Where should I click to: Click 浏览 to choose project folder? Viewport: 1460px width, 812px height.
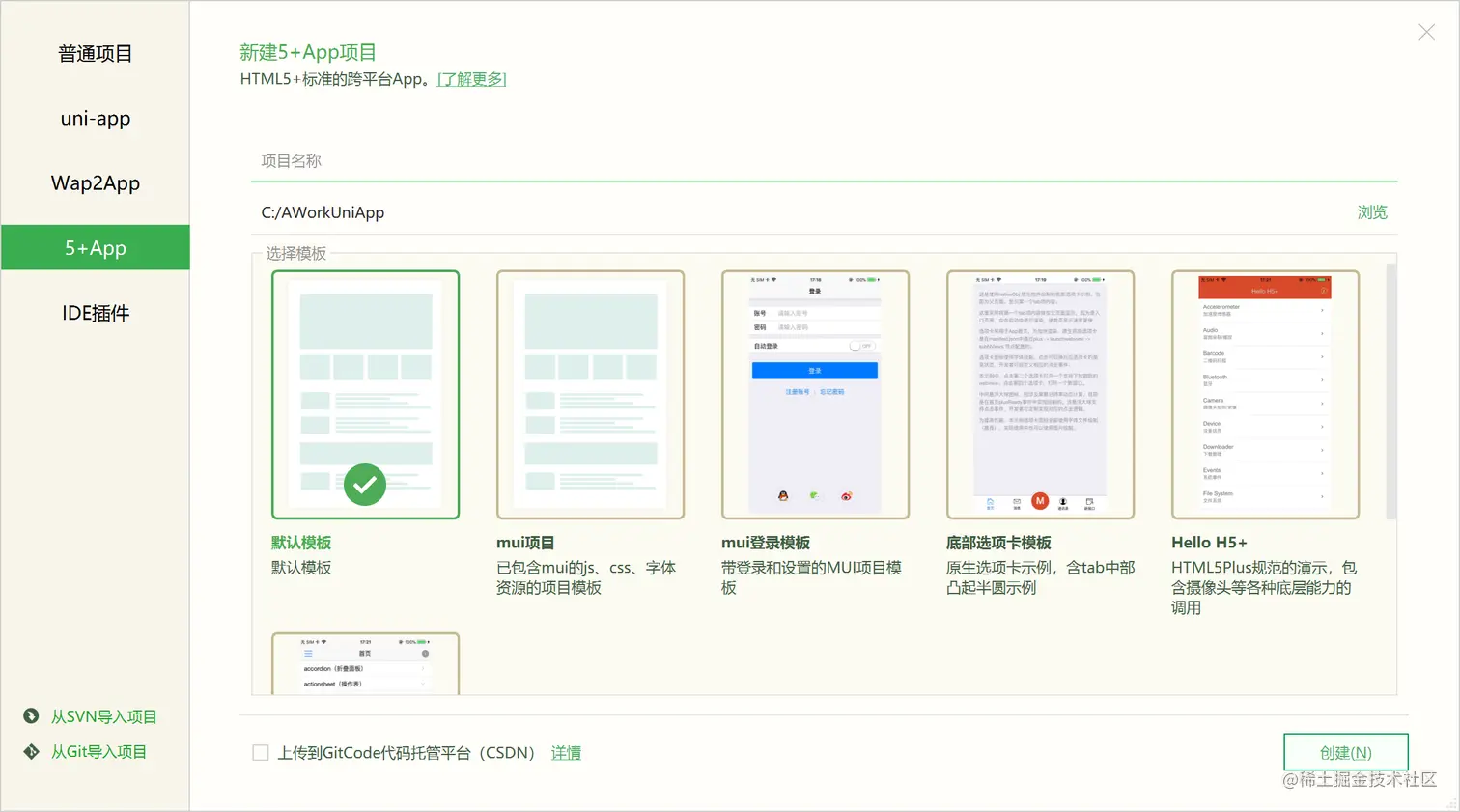click(1371, 211)
